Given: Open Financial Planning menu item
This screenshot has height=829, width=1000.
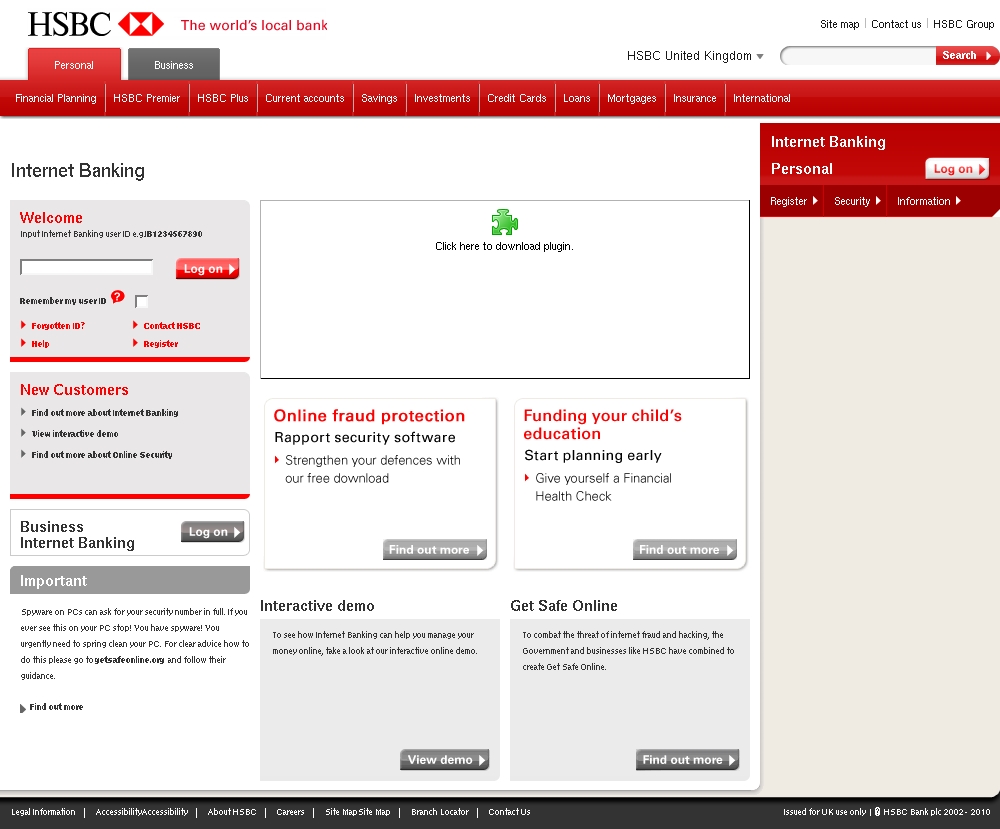Looking at the screenshot, I should [x=56, y=98].
